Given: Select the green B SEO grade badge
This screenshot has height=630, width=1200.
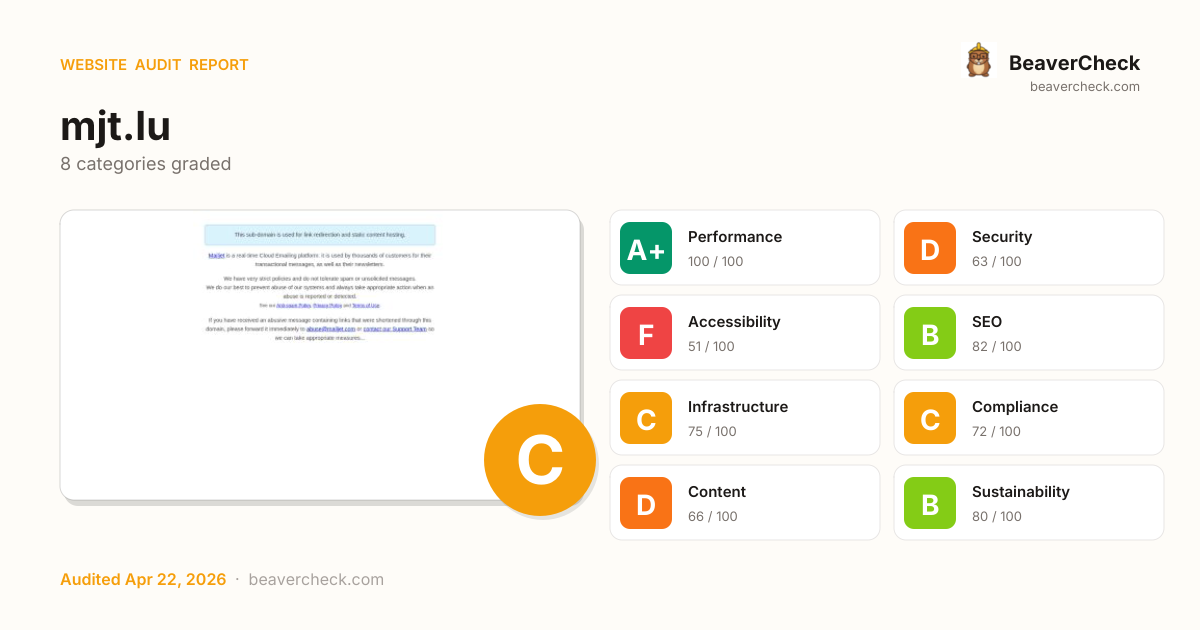Looking at the screenshot, I should pyautogui.click(x=930, y=333).
